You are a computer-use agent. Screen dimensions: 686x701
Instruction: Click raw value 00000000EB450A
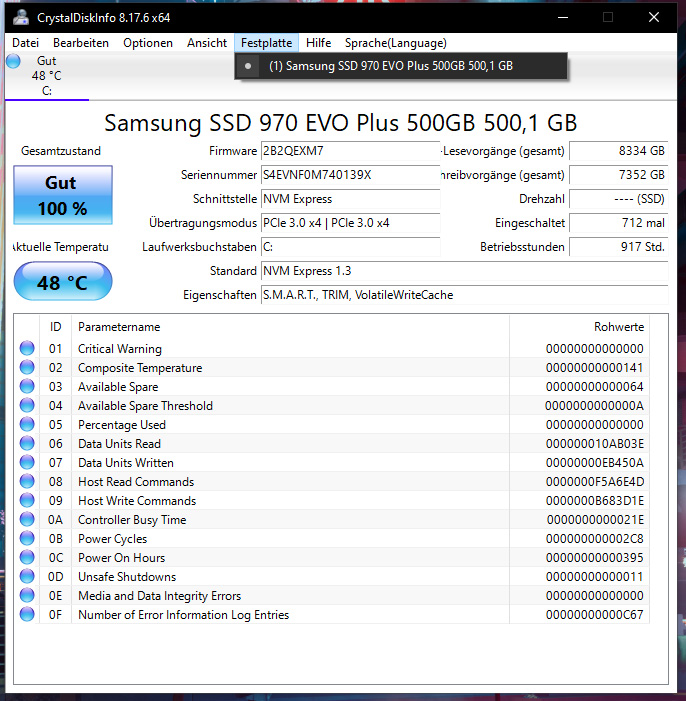tap(595, 463)
